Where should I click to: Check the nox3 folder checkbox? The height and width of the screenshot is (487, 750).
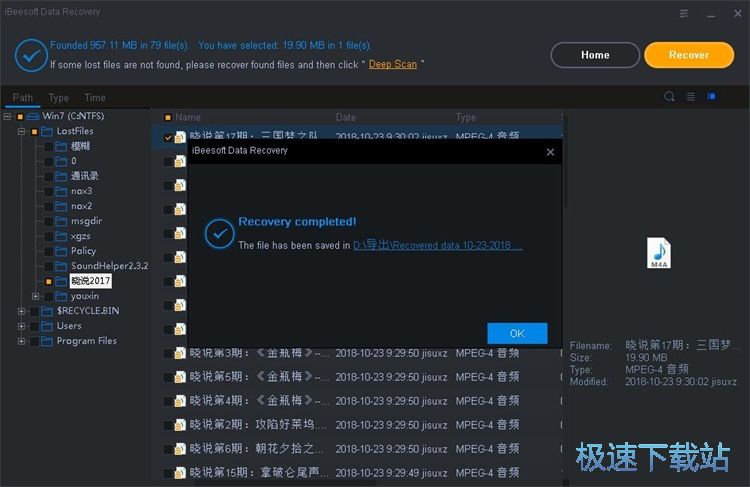point(49,191)
